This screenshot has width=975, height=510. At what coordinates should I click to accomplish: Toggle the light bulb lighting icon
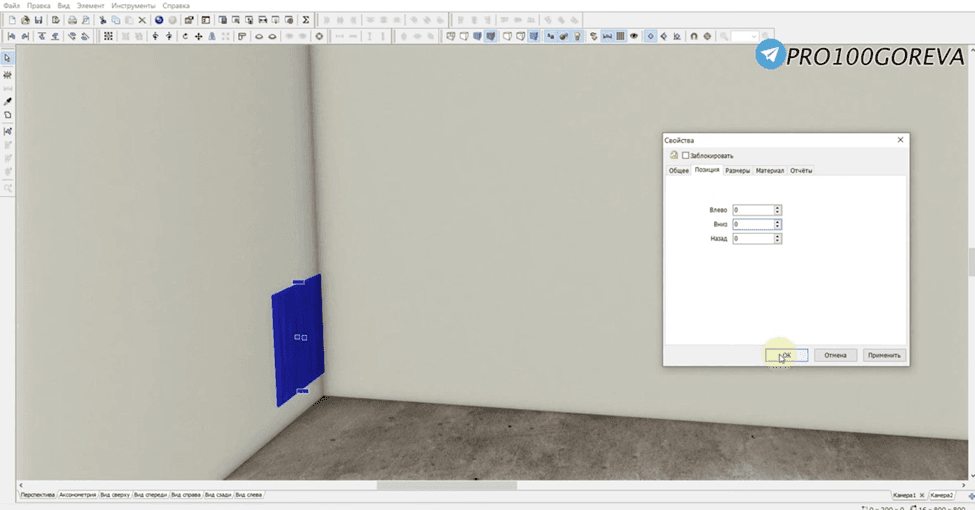tap(577, 36)
